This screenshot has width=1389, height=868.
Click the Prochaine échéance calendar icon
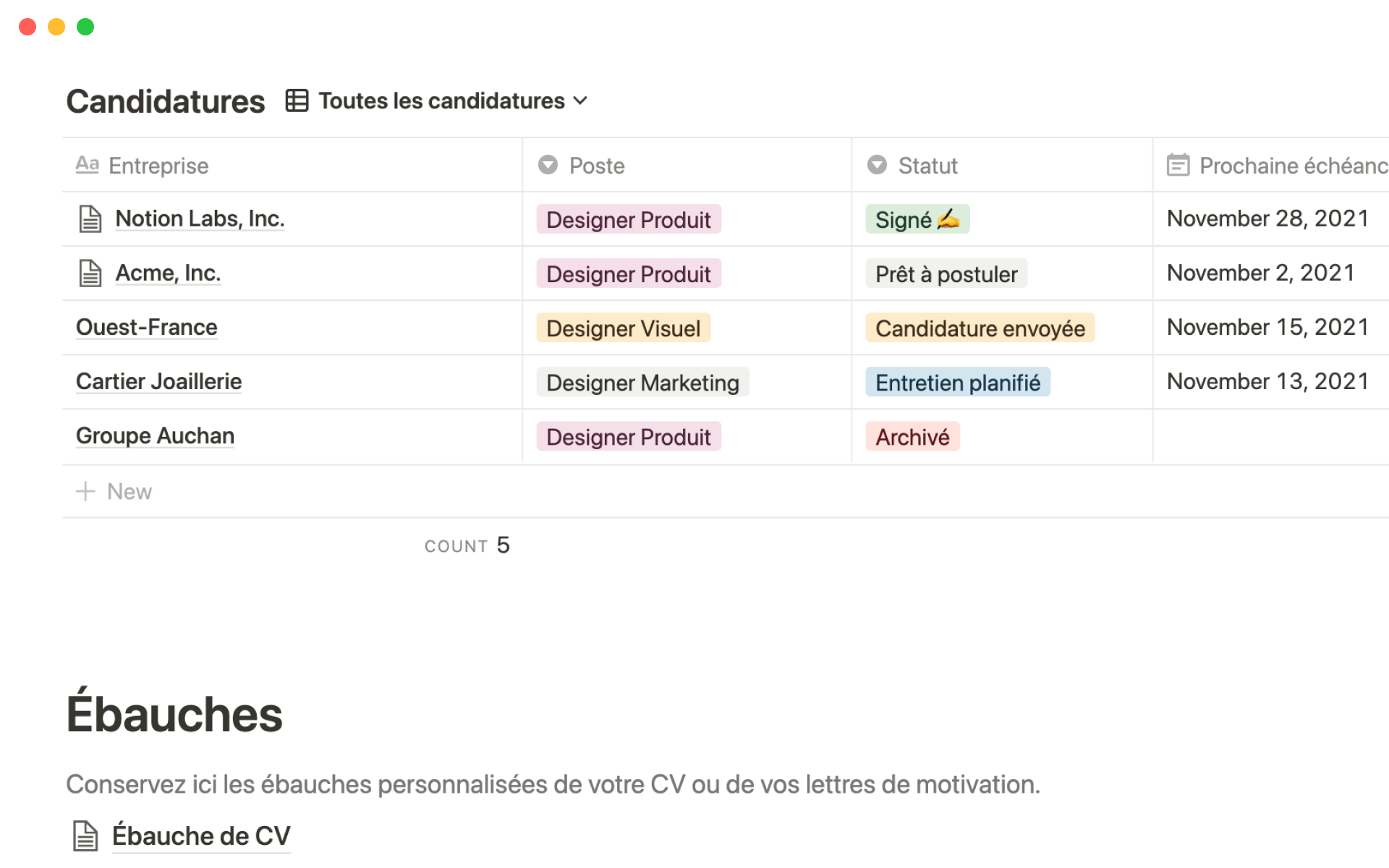[x=1178, y=165]
